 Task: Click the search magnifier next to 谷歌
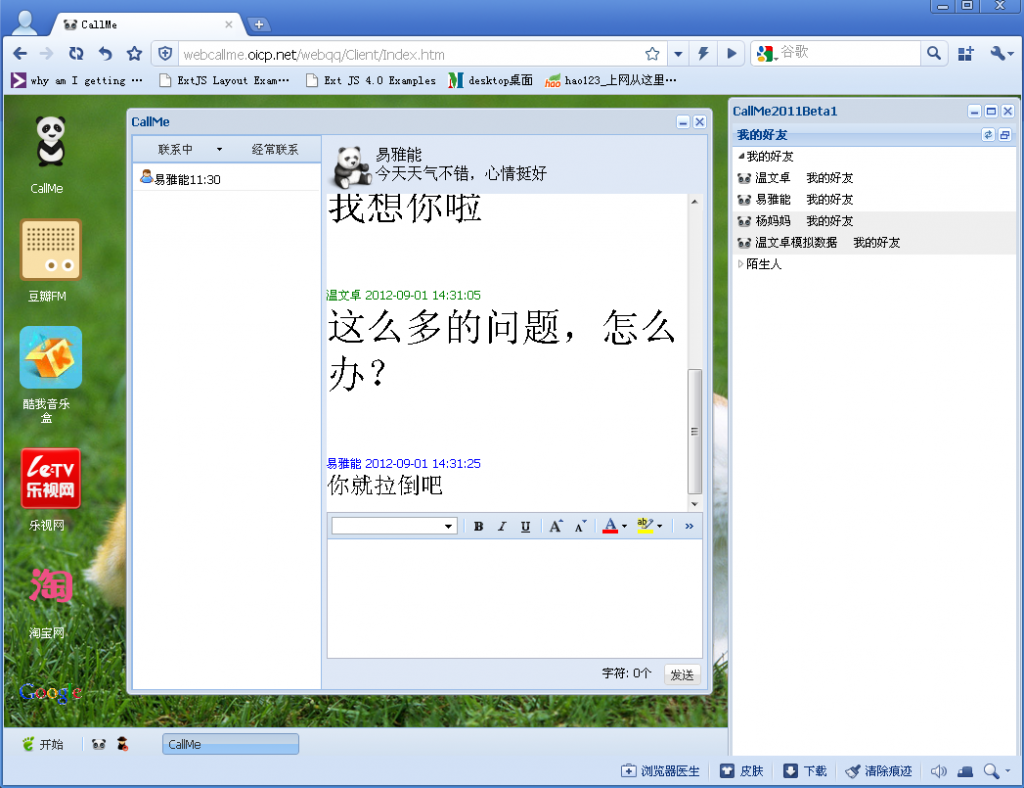click(x=934, y=54)
